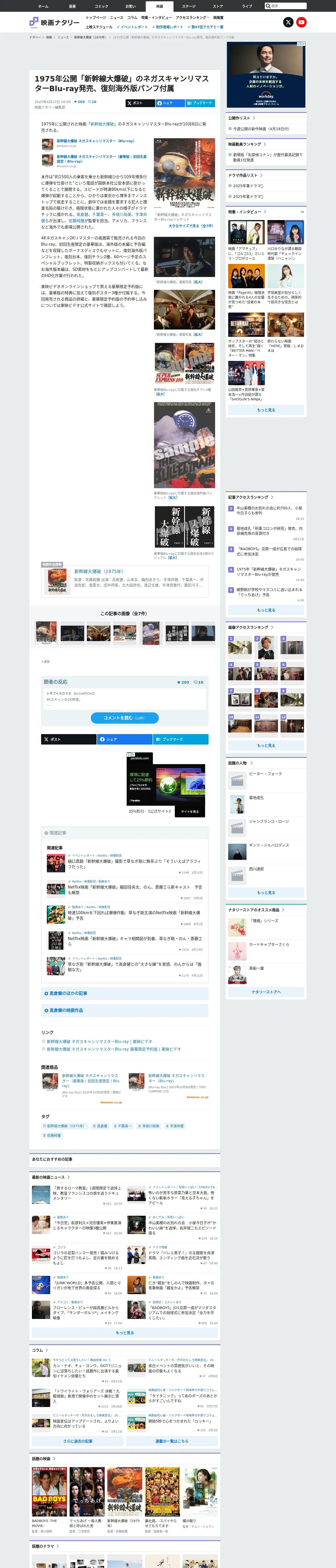Switch to the コミック top tab

pos(101,6)
